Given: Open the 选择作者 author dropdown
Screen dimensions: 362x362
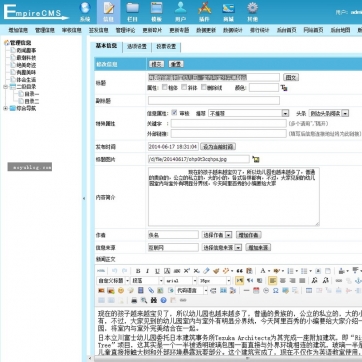Looking at the screenshot, I should [217, 235].
